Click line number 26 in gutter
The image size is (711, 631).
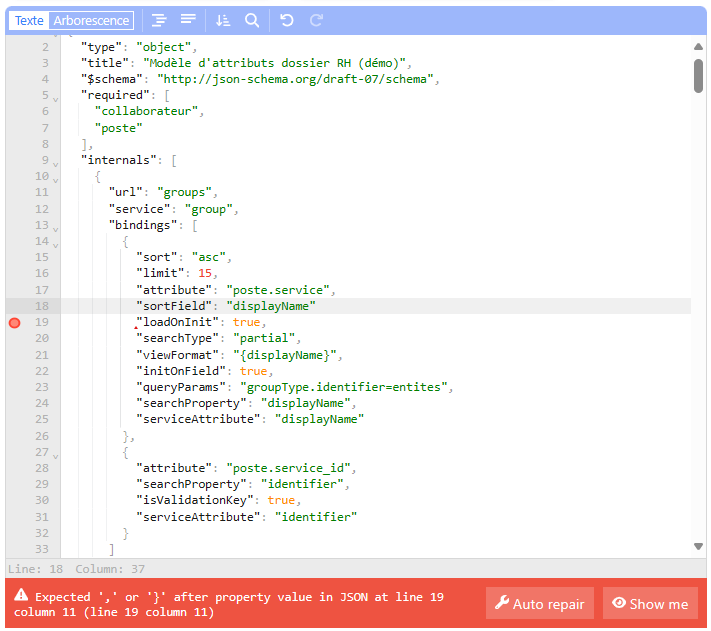coord(42,436)
